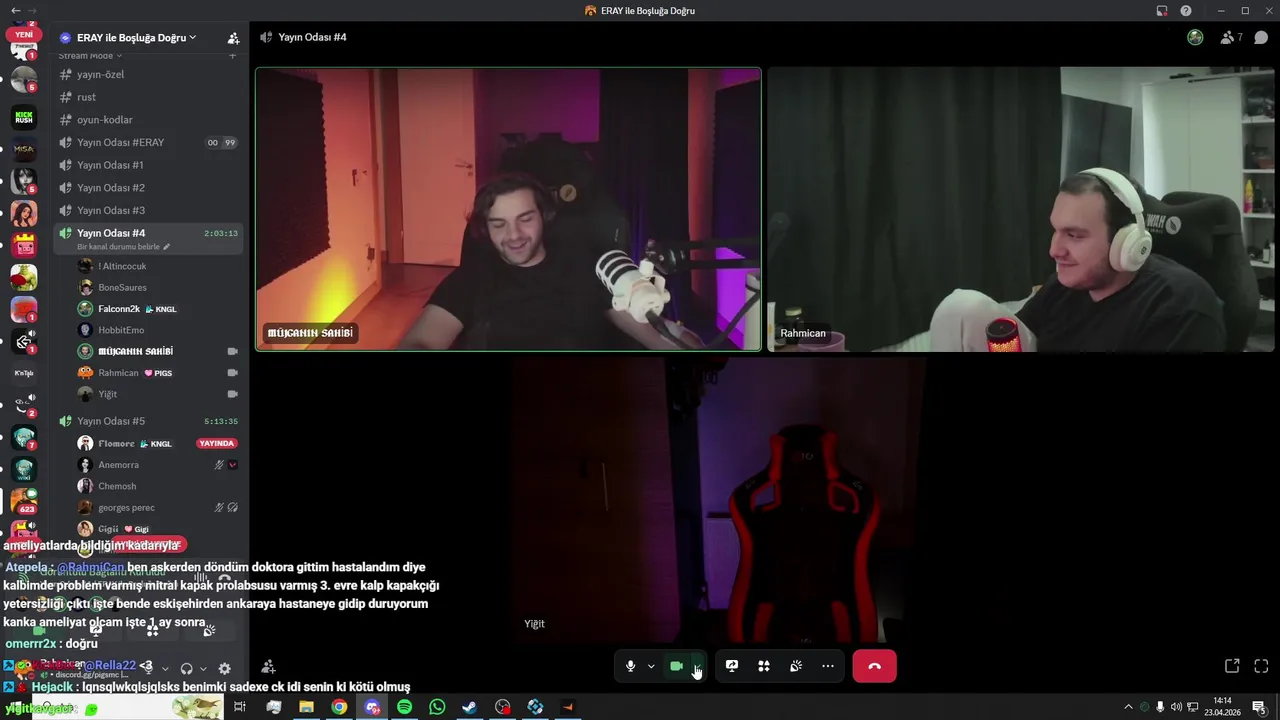The image size is (1280, 720).
Task: Open Spotify from the taskbar
Action: pos(404,707)
